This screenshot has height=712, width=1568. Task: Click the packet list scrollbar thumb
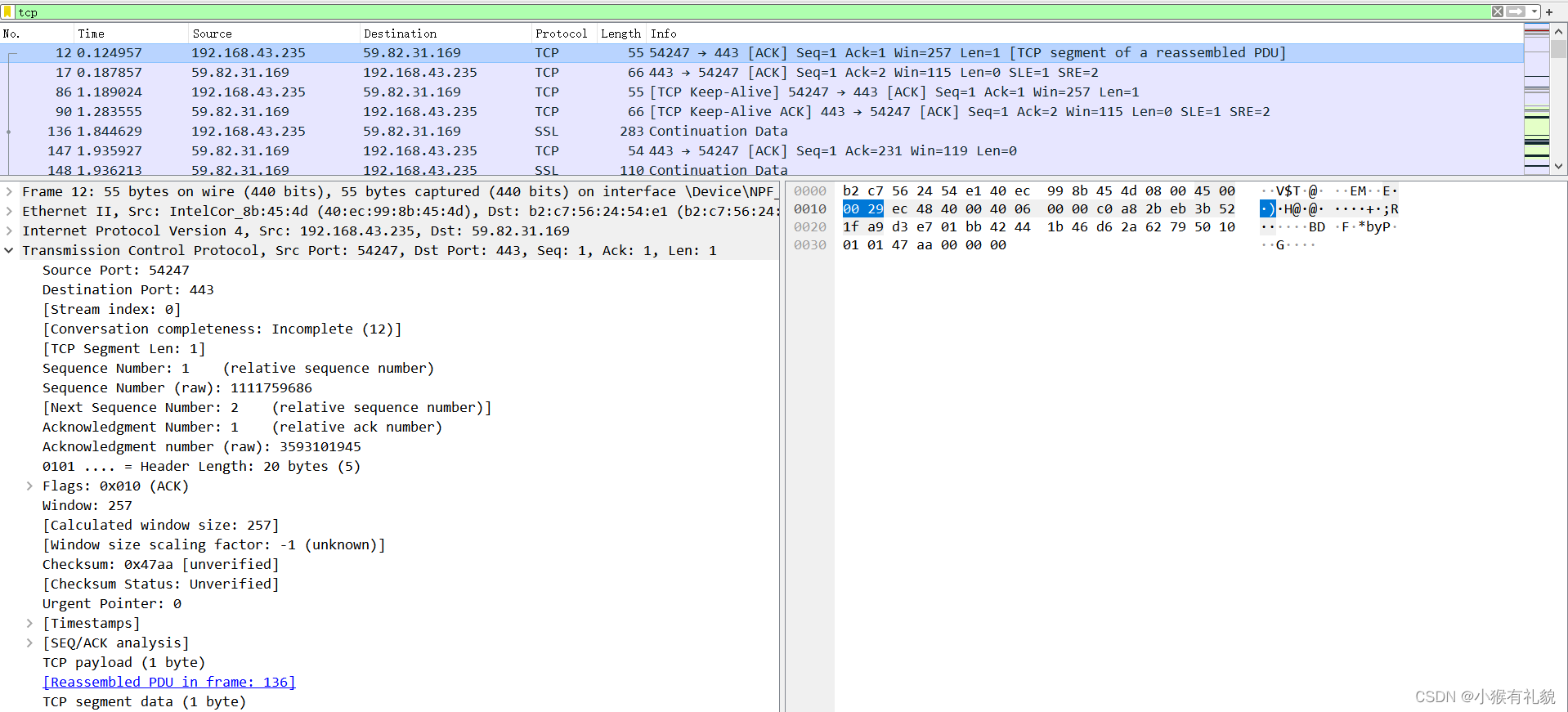point(1559,49)
